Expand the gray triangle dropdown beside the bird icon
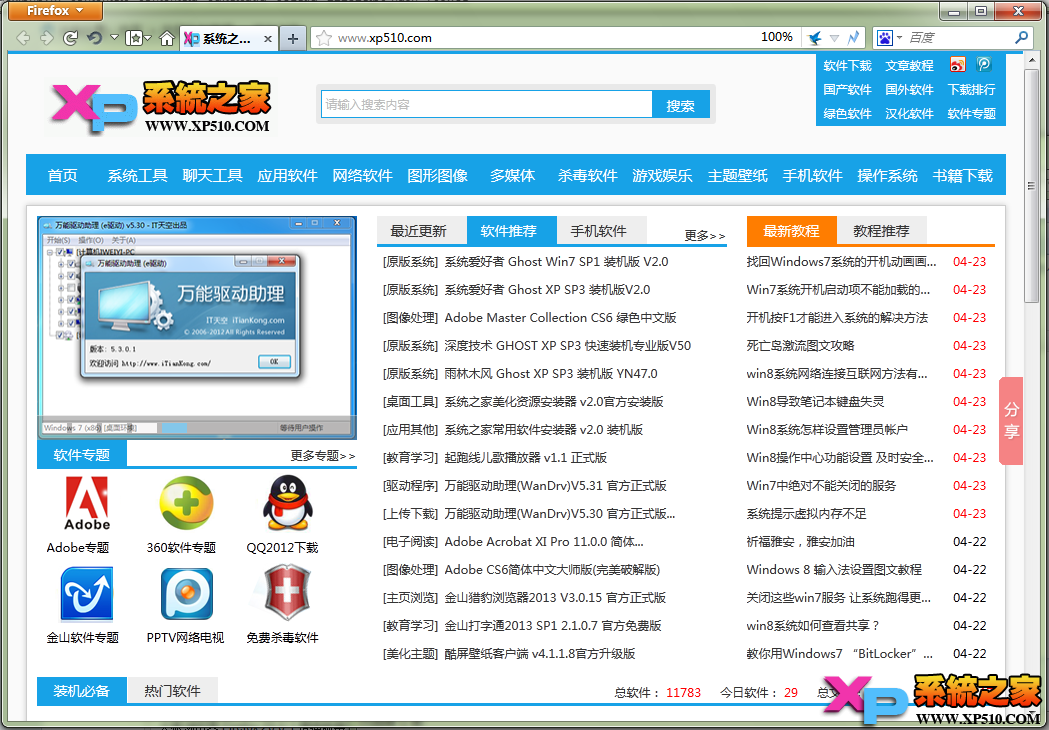1049x730 pixels. click(x=834, y=38)
